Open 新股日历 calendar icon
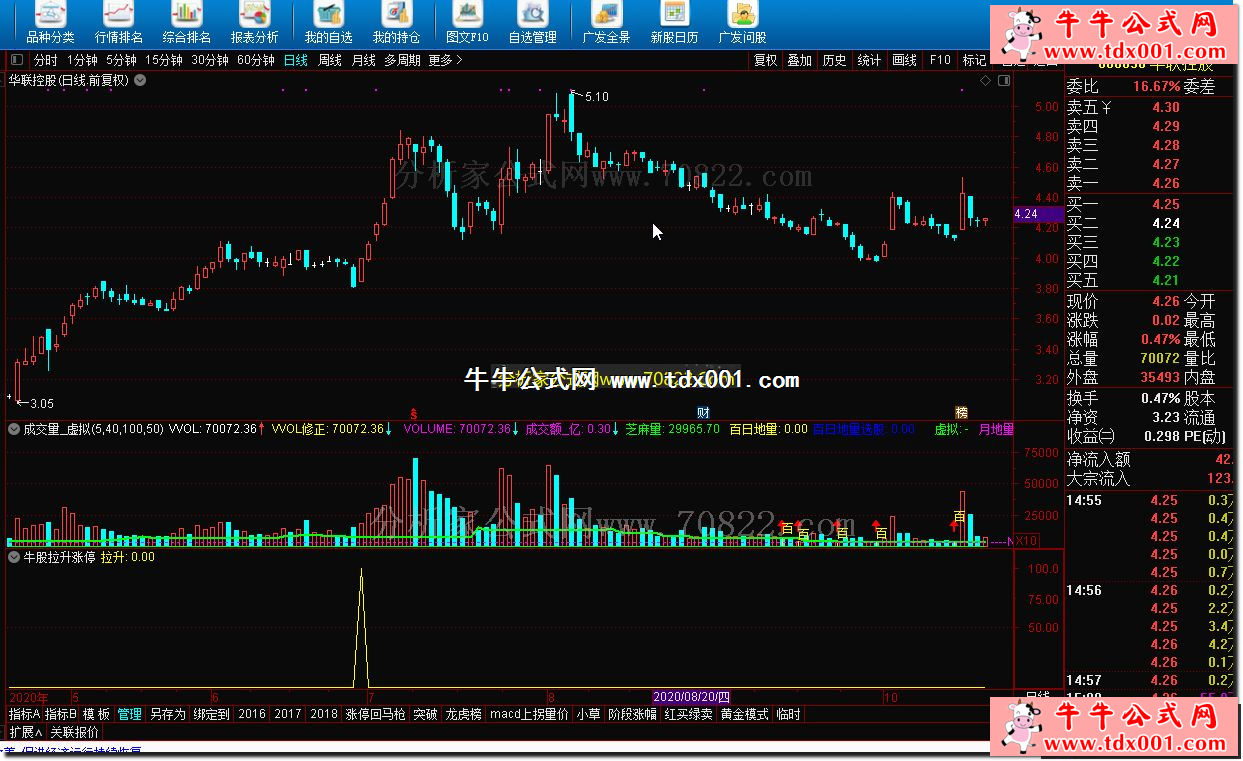 point(675,23)
